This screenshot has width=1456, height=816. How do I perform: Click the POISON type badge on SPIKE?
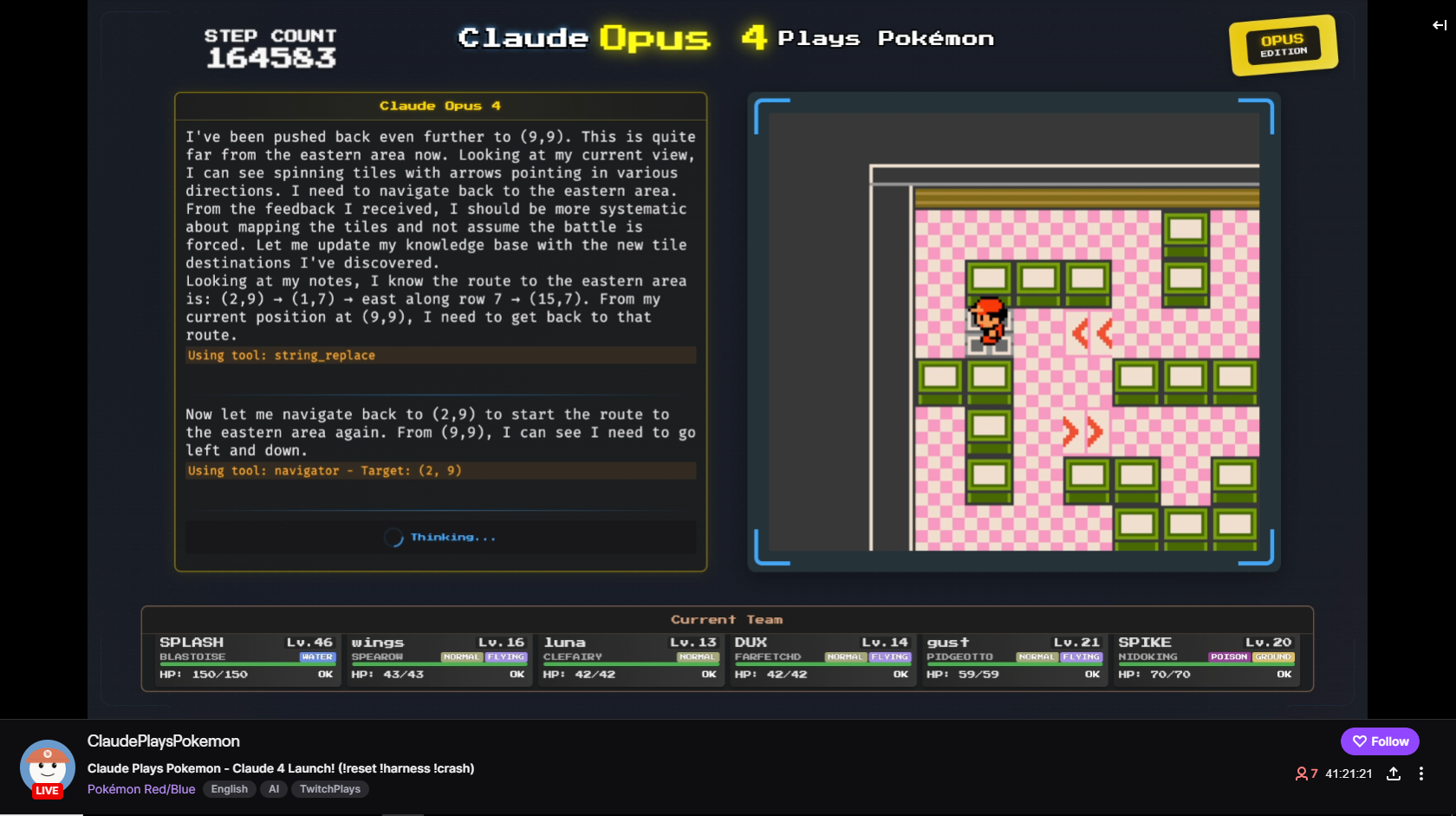1229,657
